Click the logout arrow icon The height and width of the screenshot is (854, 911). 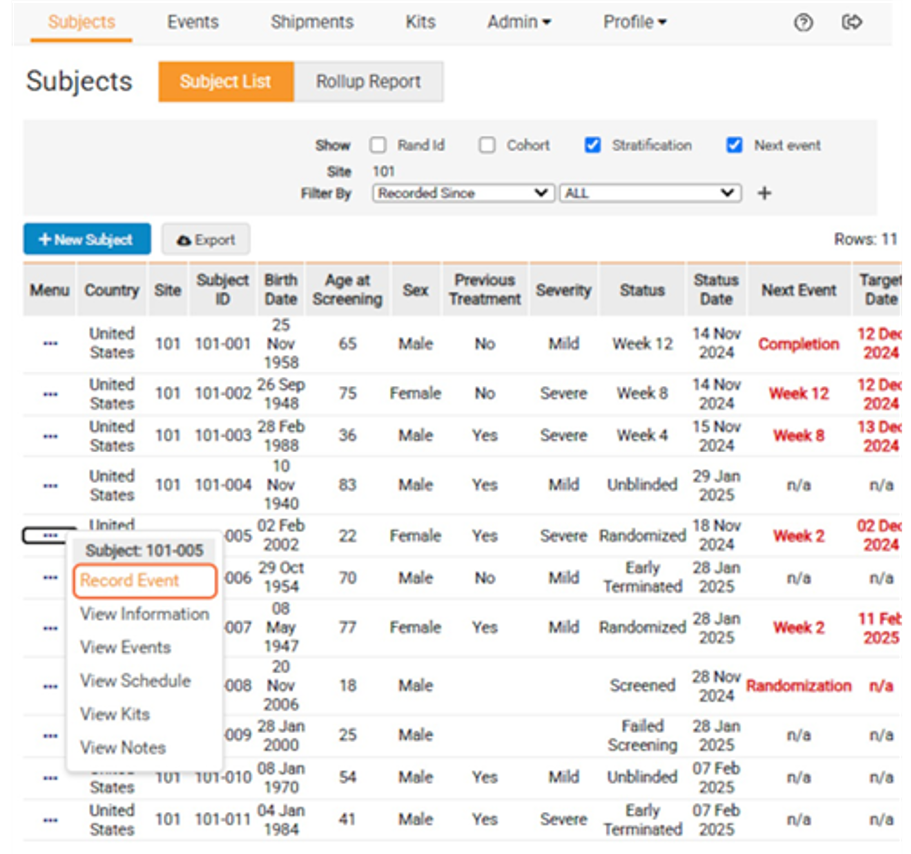click(852, 22)
